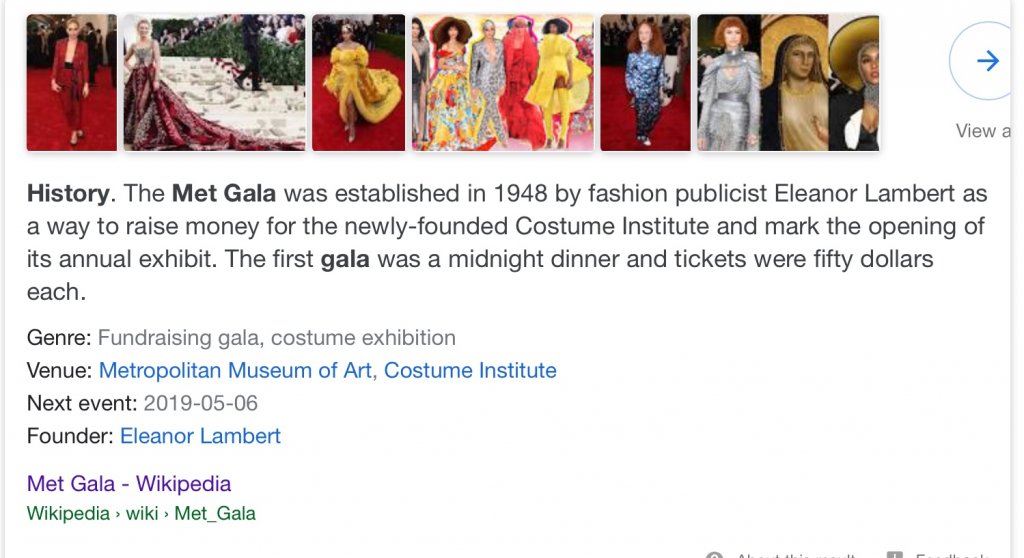The image size is (1024, 558).
Task: Click the Eleanor Lambert founder link
Action: (x=200, y=436)
